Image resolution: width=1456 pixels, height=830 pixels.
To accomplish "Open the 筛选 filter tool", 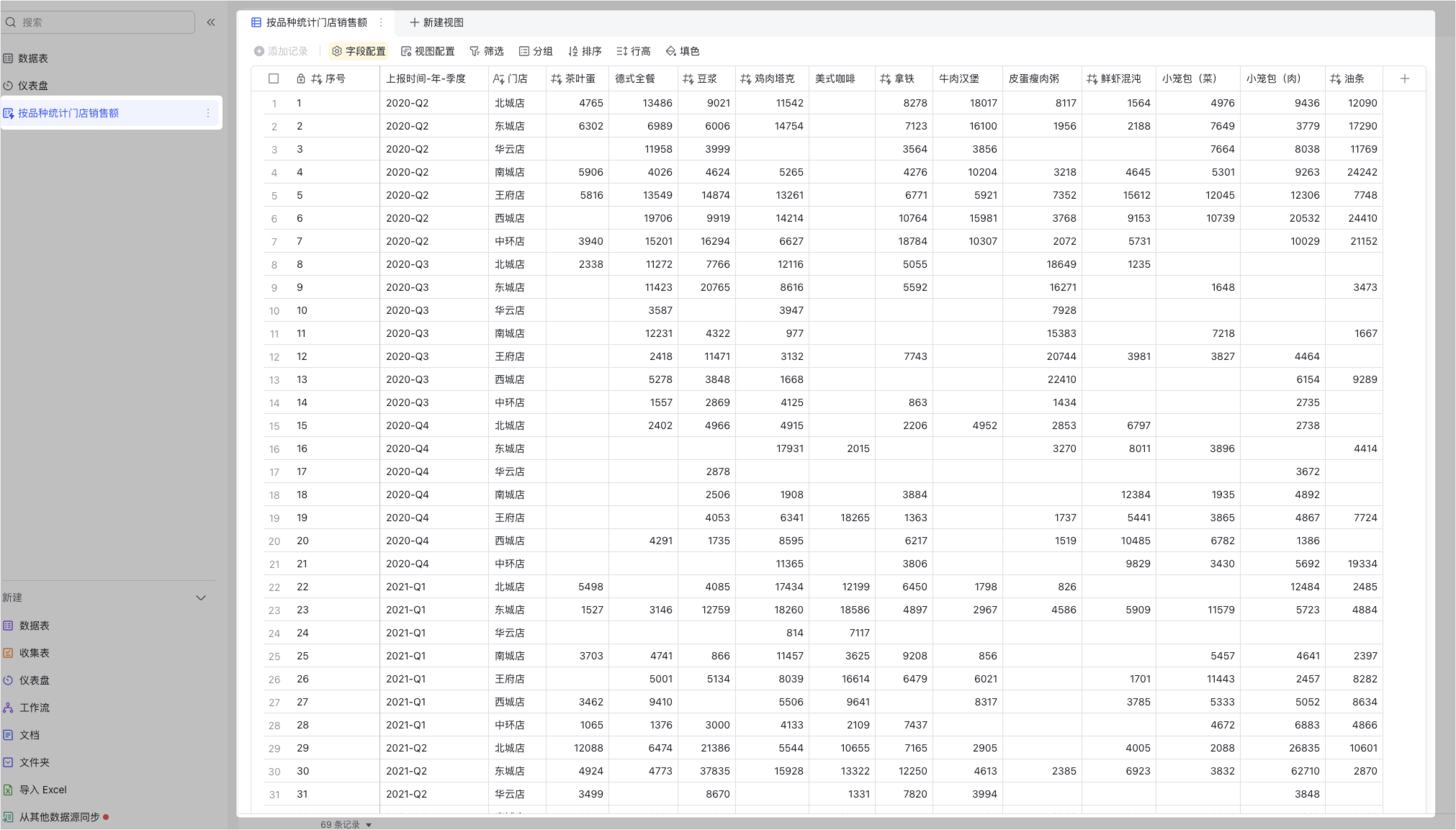I will coord(487,51).
